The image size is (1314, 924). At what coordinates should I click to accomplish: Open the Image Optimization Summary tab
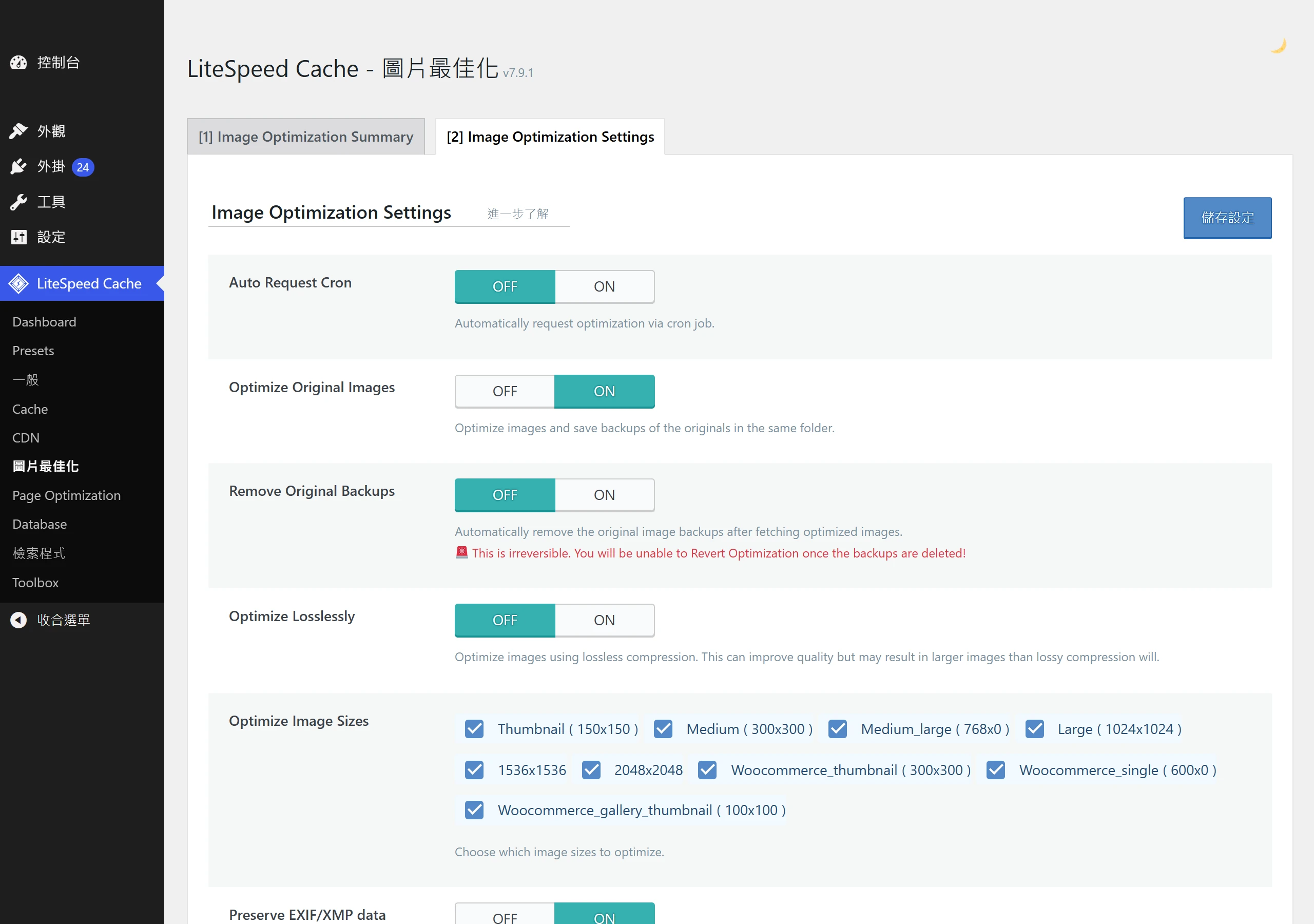(305, 137)
